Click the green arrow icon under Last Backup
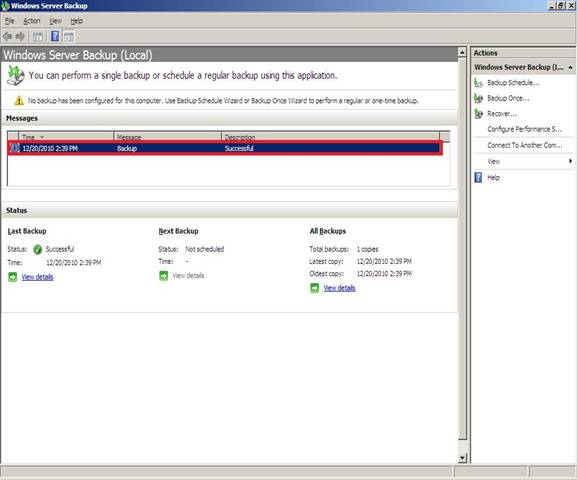The height and width of the screenshot is (480, 577). click(x=13, y=277)
